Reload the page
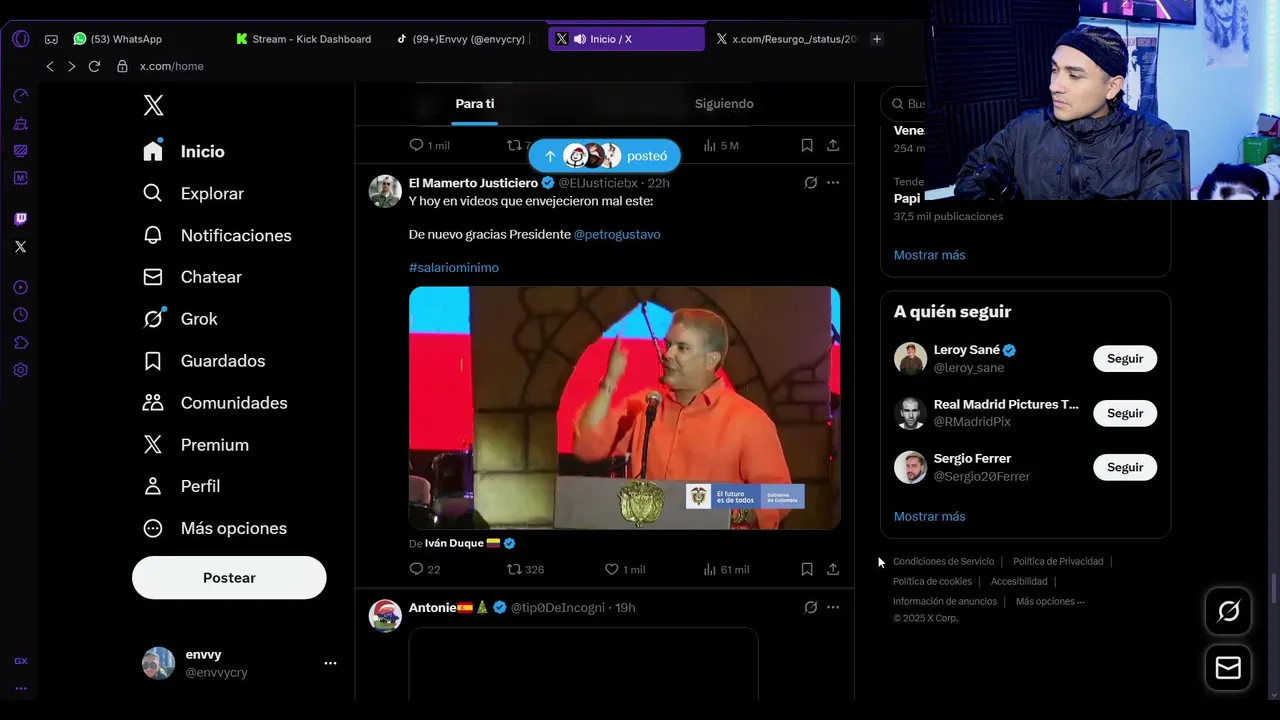Viewport: 1280px width, 720px height. click(x=94, y=66)
